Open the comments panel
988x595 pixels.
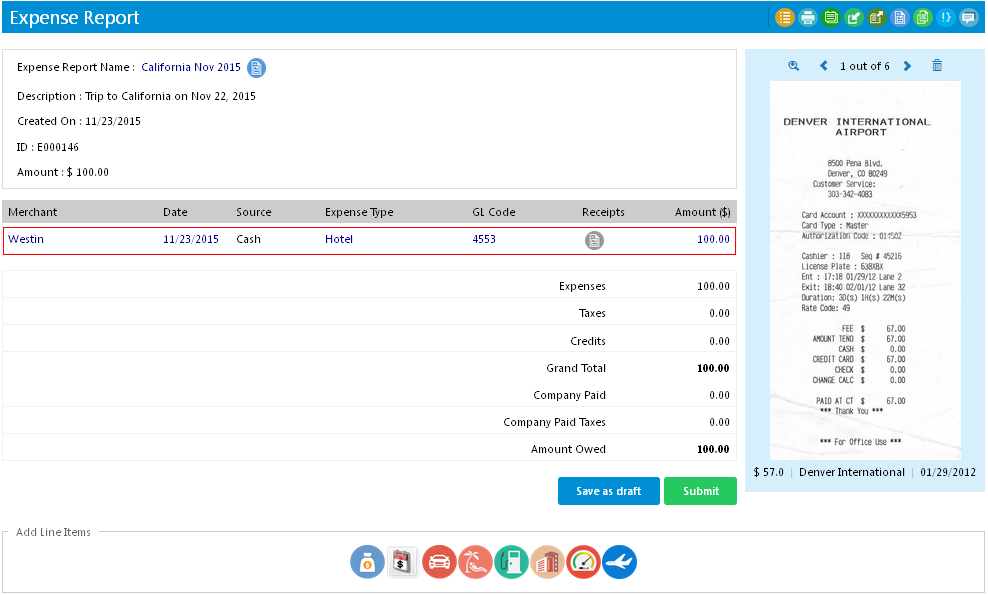coord(968,17)
